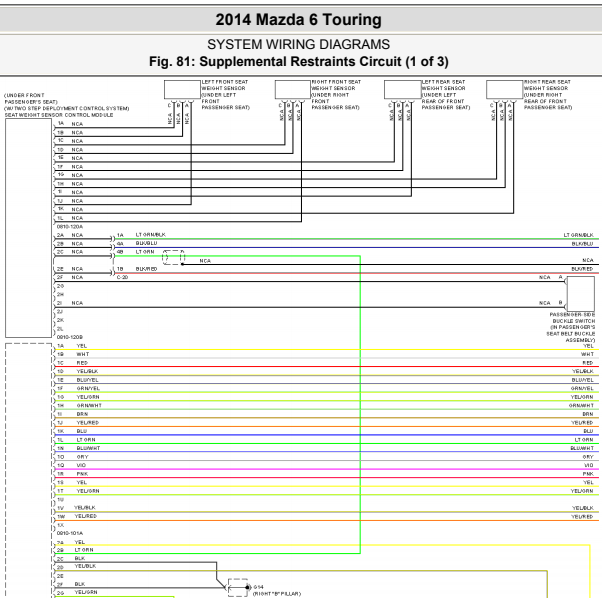Select the "(RIGHT 'B' PILLAR)" ground location text
This screenshot has height=598, width=602.
277,594
